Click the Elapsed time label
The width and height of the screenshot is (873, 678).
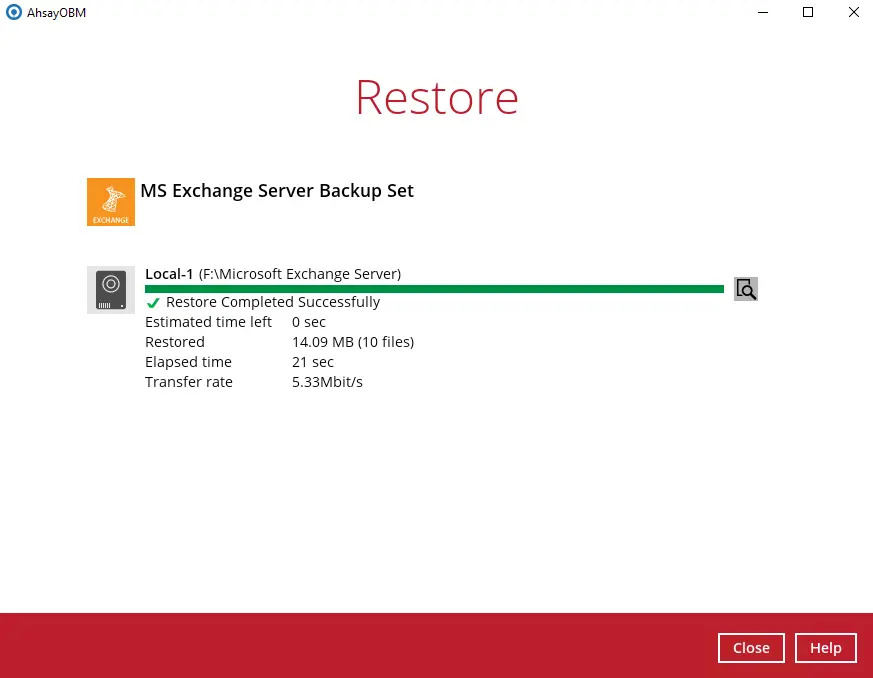(188, 362)
